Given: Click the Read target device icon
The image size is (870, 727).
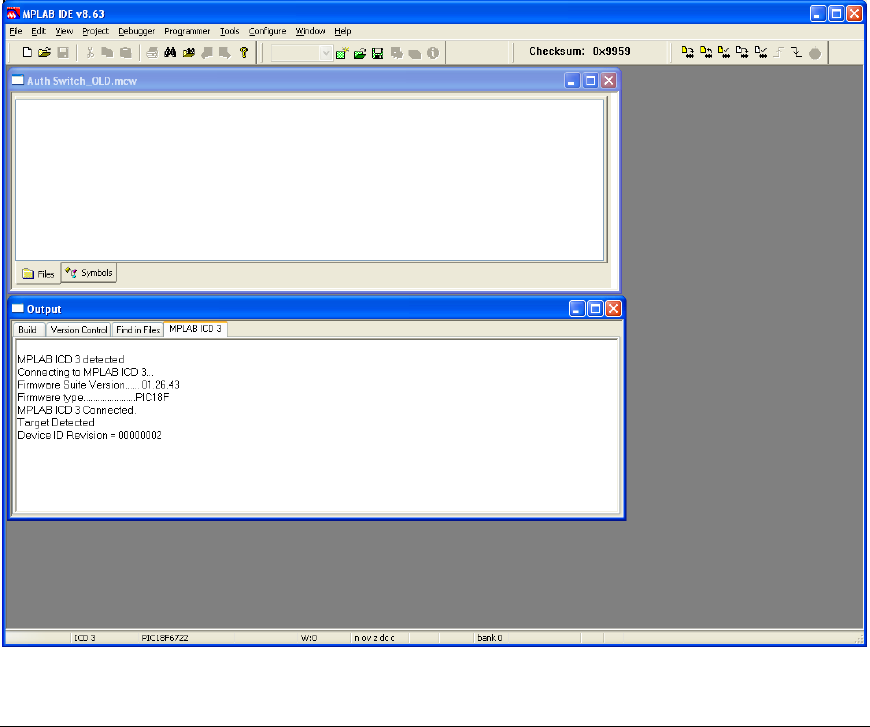Looking at the screenshot, I should (706, 52).
